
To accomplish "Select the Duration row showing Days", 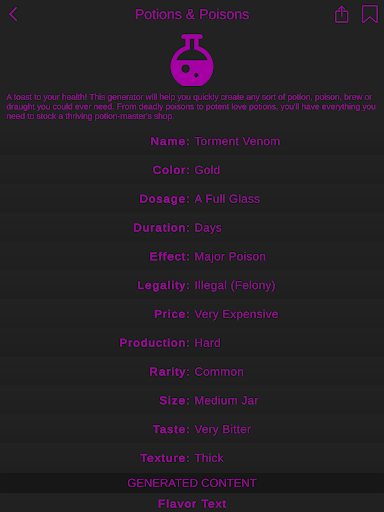I will click(192, 228).
